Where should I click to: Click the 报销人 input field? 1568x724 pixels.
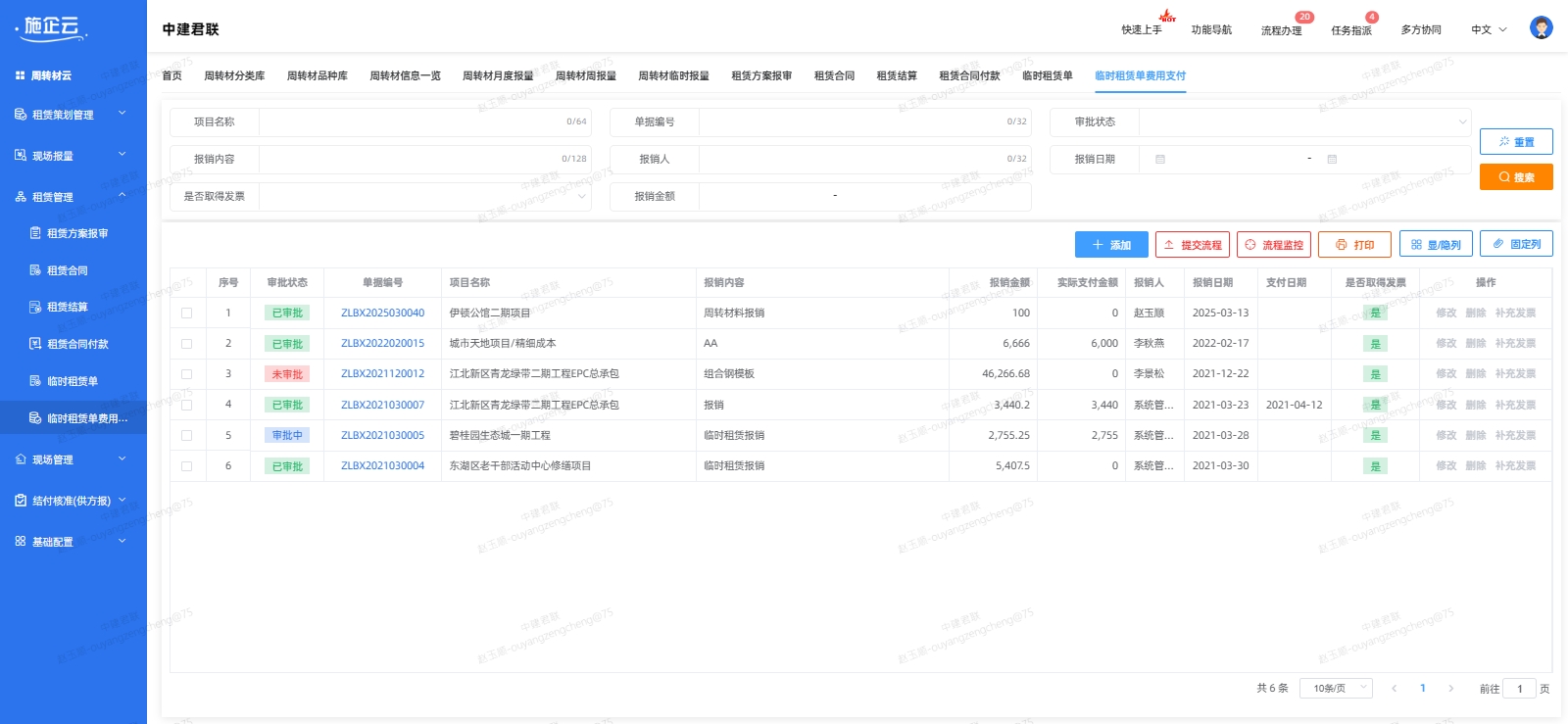coord(864,159)
